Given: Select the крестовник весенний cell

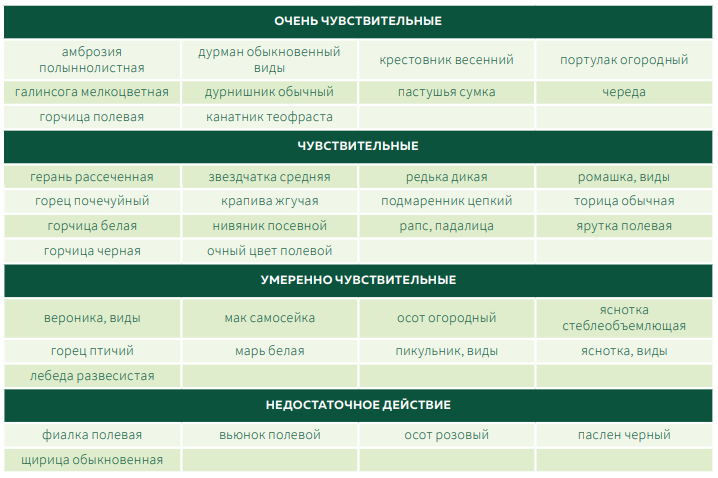Looking at the screenshot, I should 446,60.
